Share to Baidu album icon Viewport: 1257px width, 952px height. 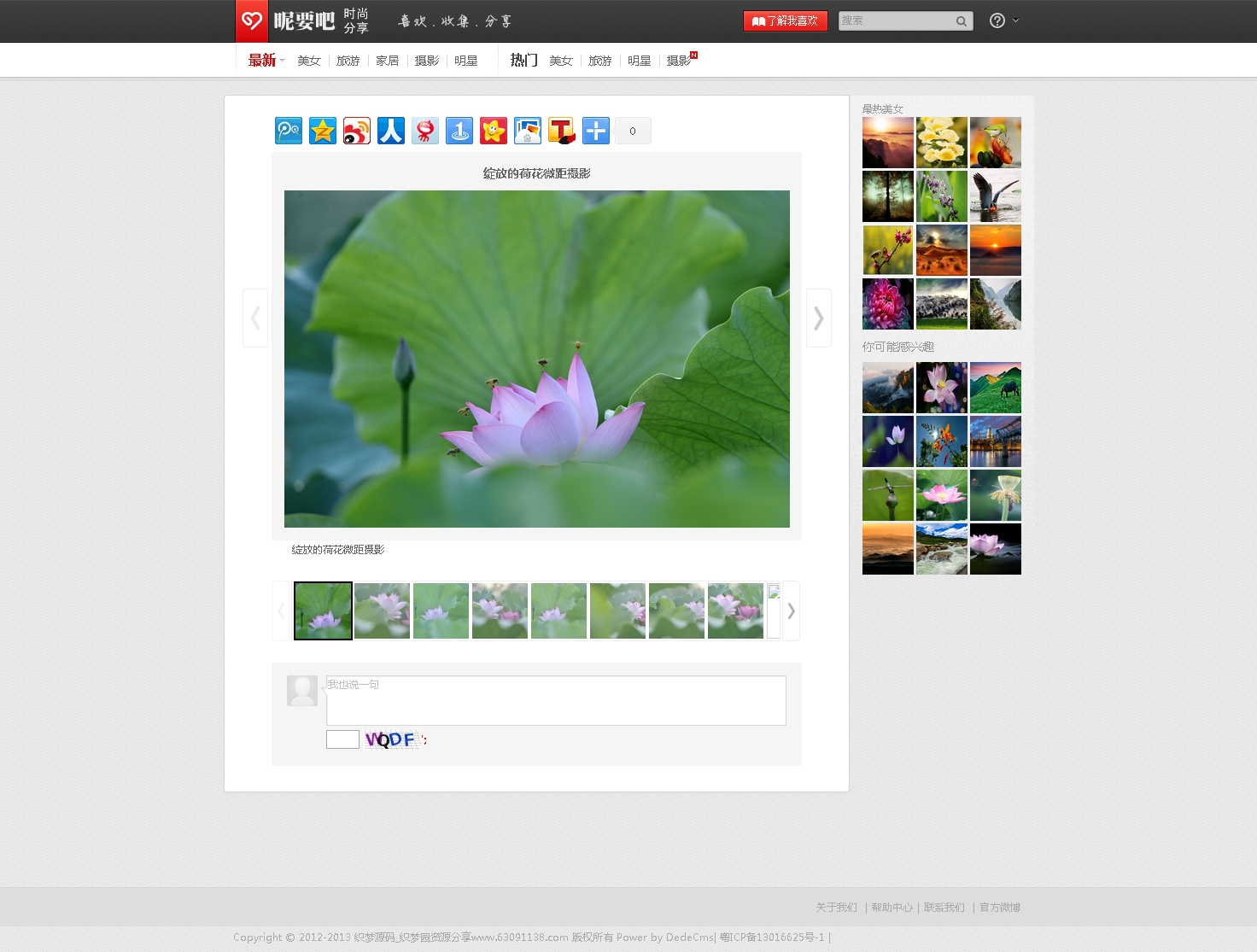coord(528,131)
